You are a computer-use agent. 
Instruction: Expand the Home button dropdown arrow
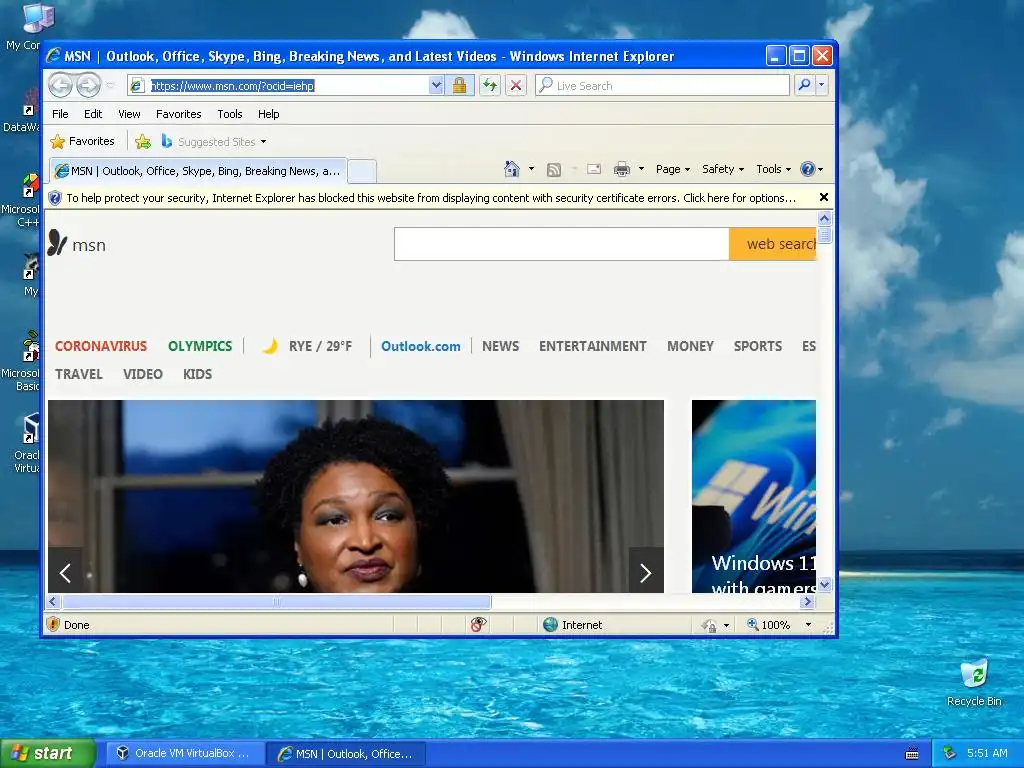(x=531, y=169)
